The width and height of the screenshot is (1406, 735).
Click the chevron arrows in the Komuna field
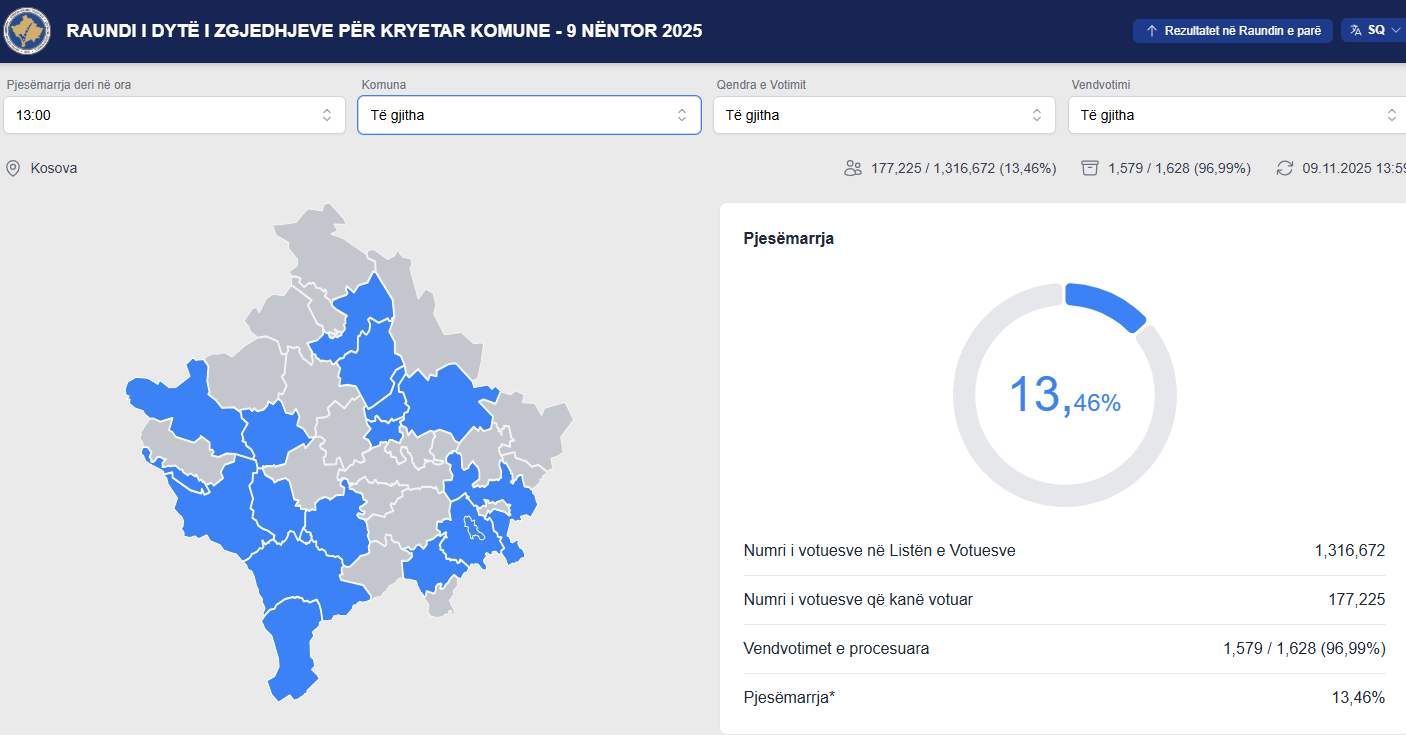pyautogui.click(x=682, y=115)
